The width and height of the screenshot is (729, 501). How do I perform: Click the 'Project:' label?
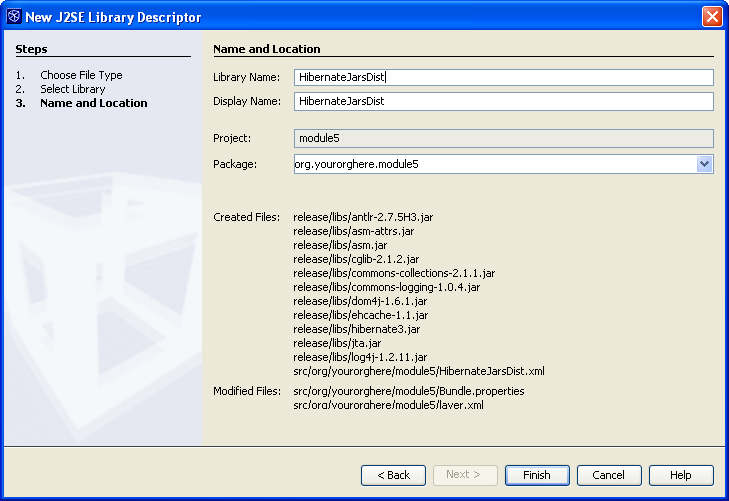tap(232, 138)
